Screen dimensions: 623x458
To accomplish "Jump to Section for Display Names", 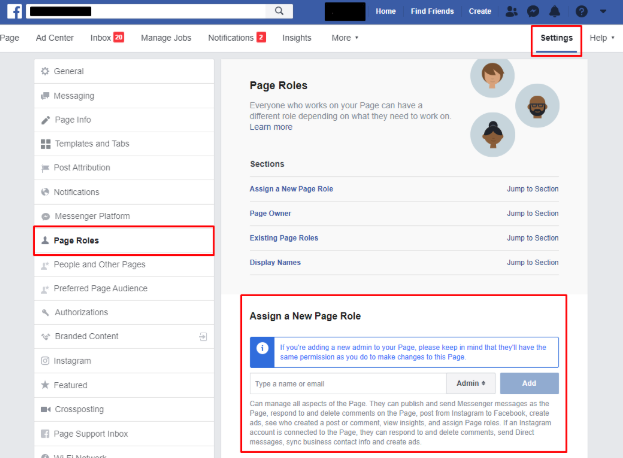I will pos(532,263).
